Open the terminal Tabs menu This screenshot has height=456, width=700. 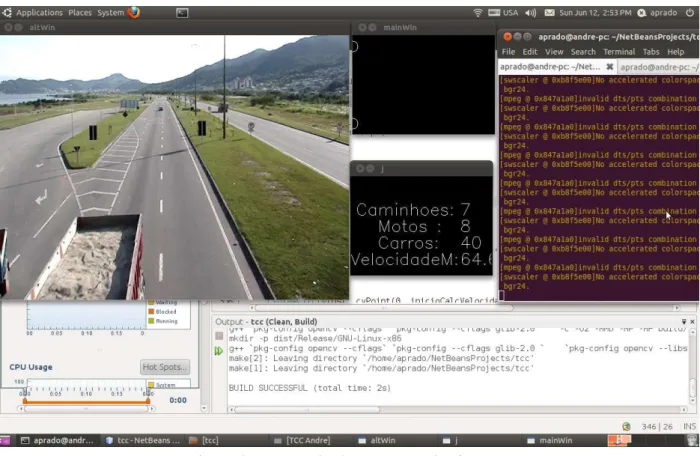[651, 52]
